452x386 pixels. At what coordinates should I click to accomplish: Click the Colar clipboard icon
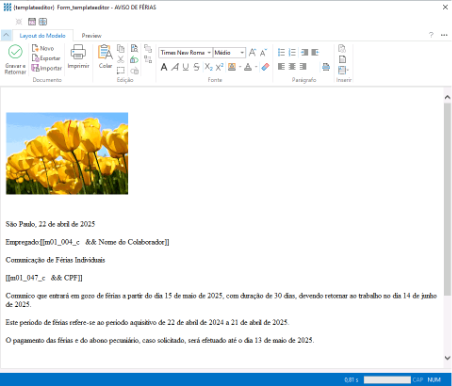click(x=105, y=52)
